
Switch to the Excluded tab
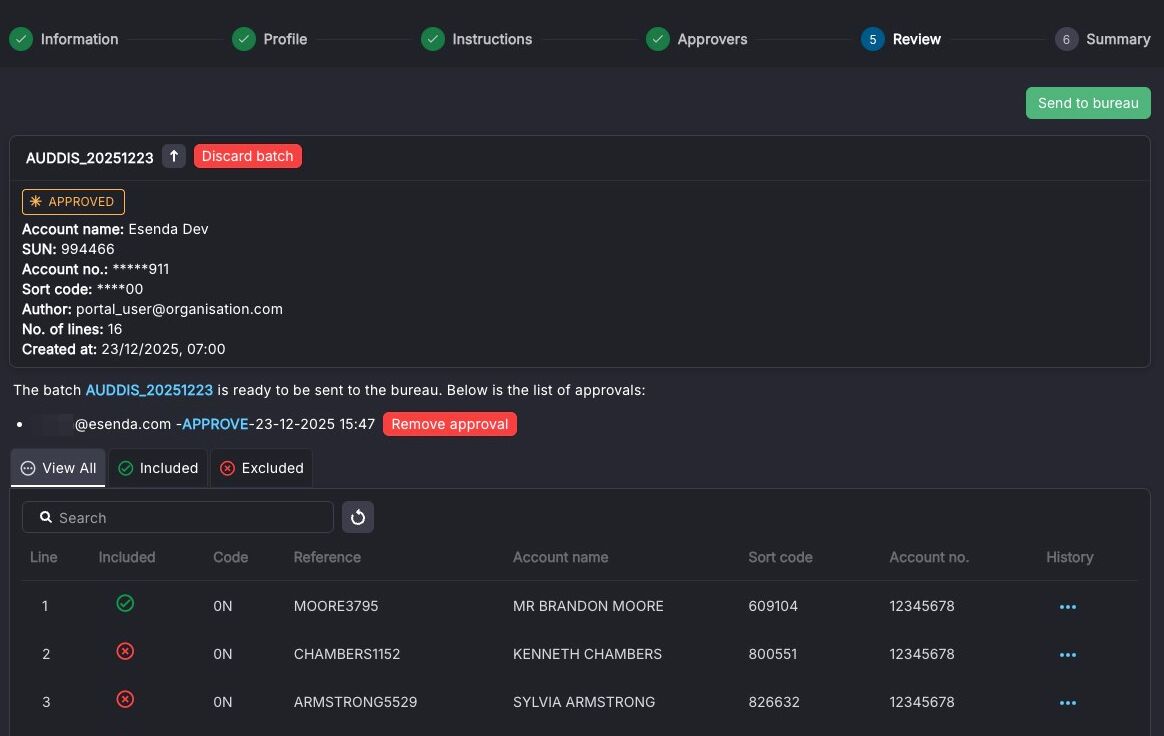[262, 468]
